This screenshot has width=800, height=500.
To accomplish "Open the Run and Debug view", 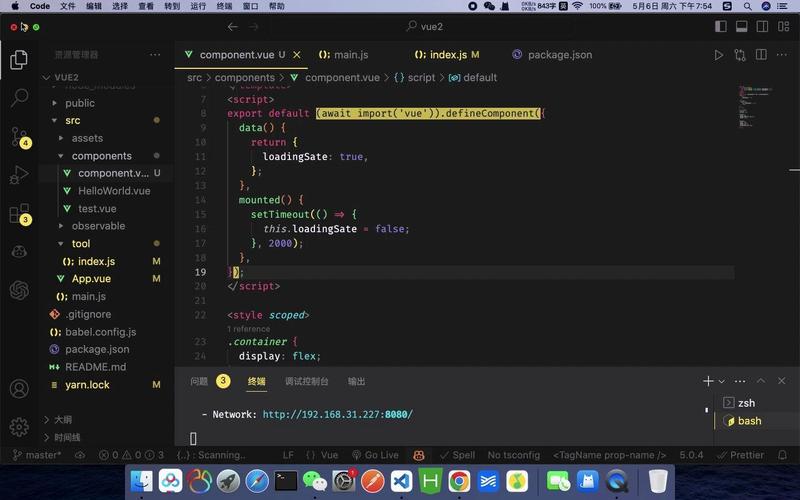I will pyautogui.click(x=19, y=174).
